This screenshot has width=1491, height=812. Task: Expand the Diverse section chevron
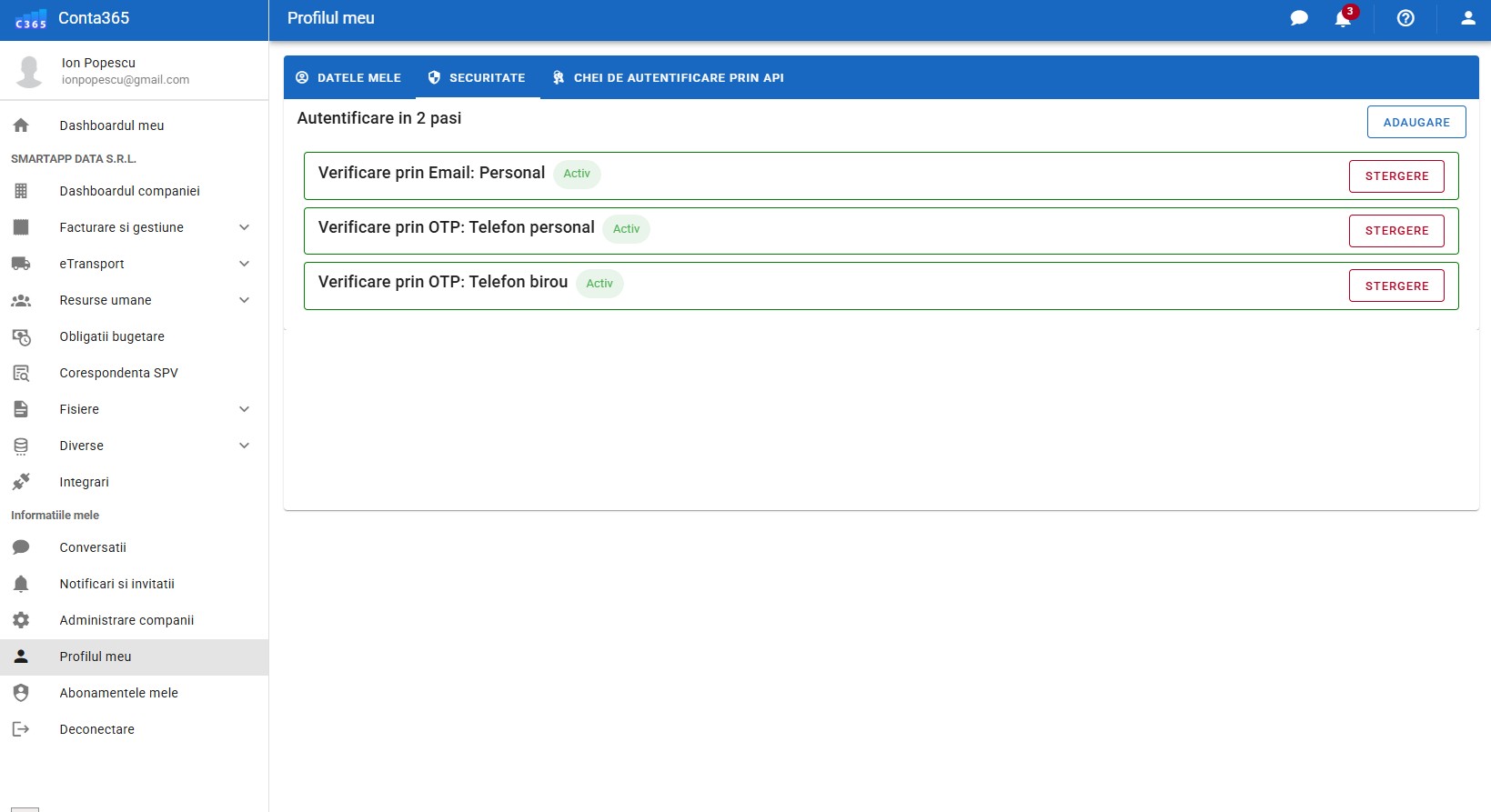pos(244,446)
